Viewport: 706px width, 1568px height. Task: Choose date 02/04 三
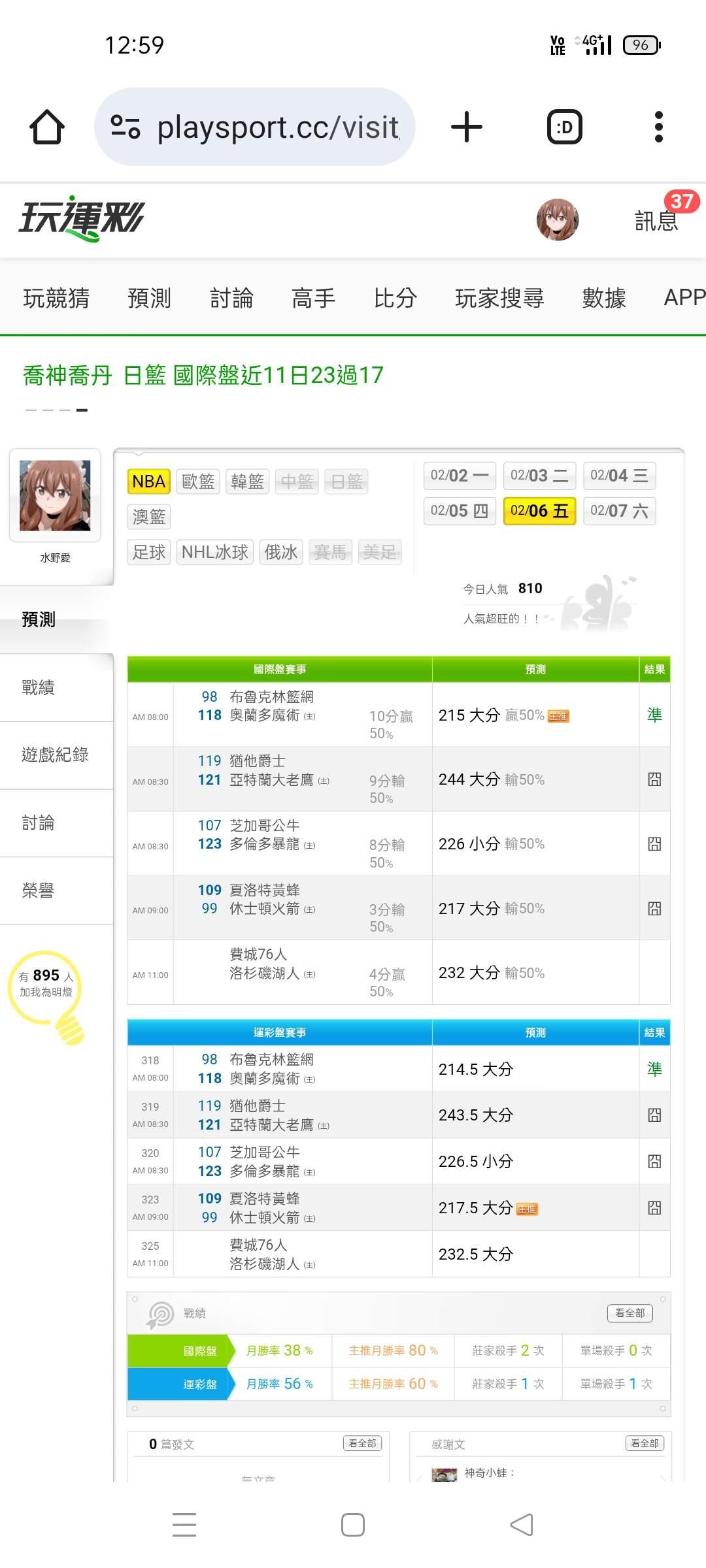click(619, 476)
